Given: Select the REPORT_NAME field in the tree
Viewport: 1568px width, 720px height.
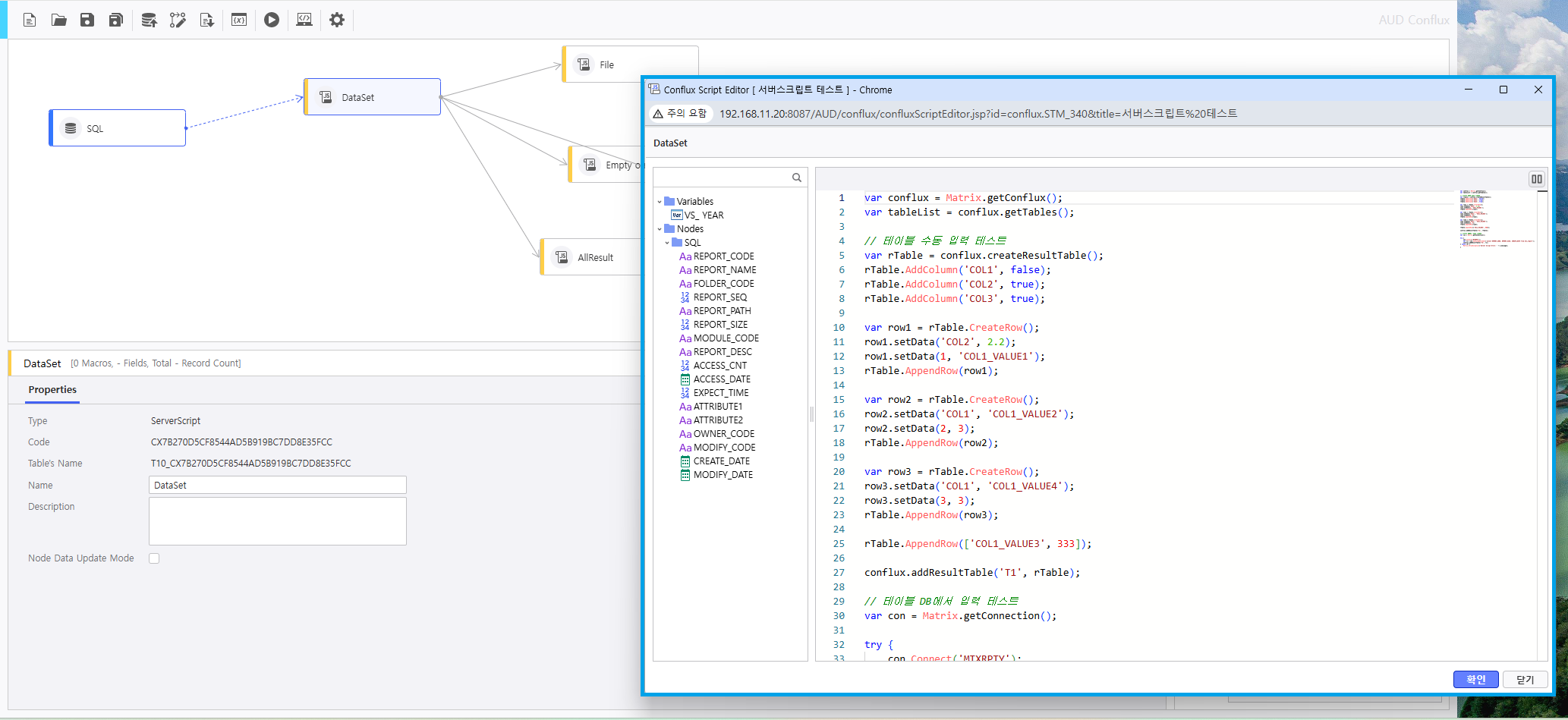Looking at the screenshot, I should click(724, 270).
